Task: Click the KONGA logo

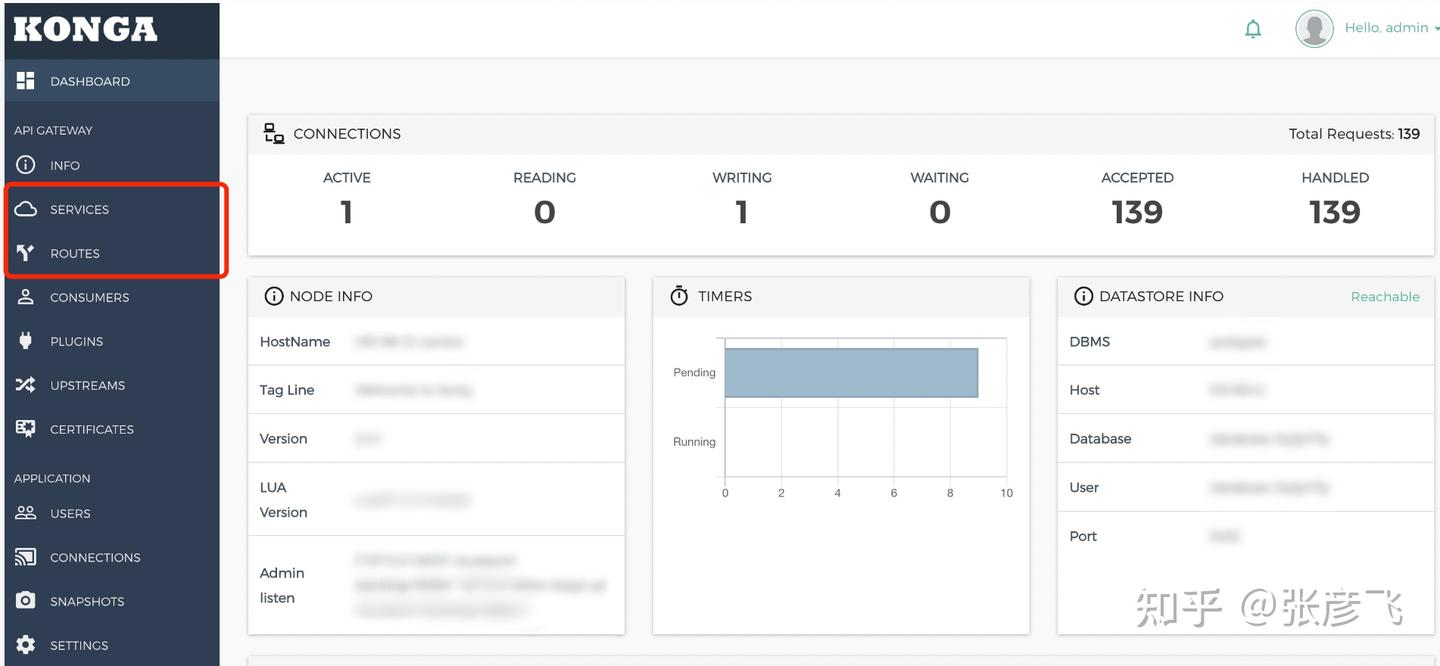Action: (86, 30)
